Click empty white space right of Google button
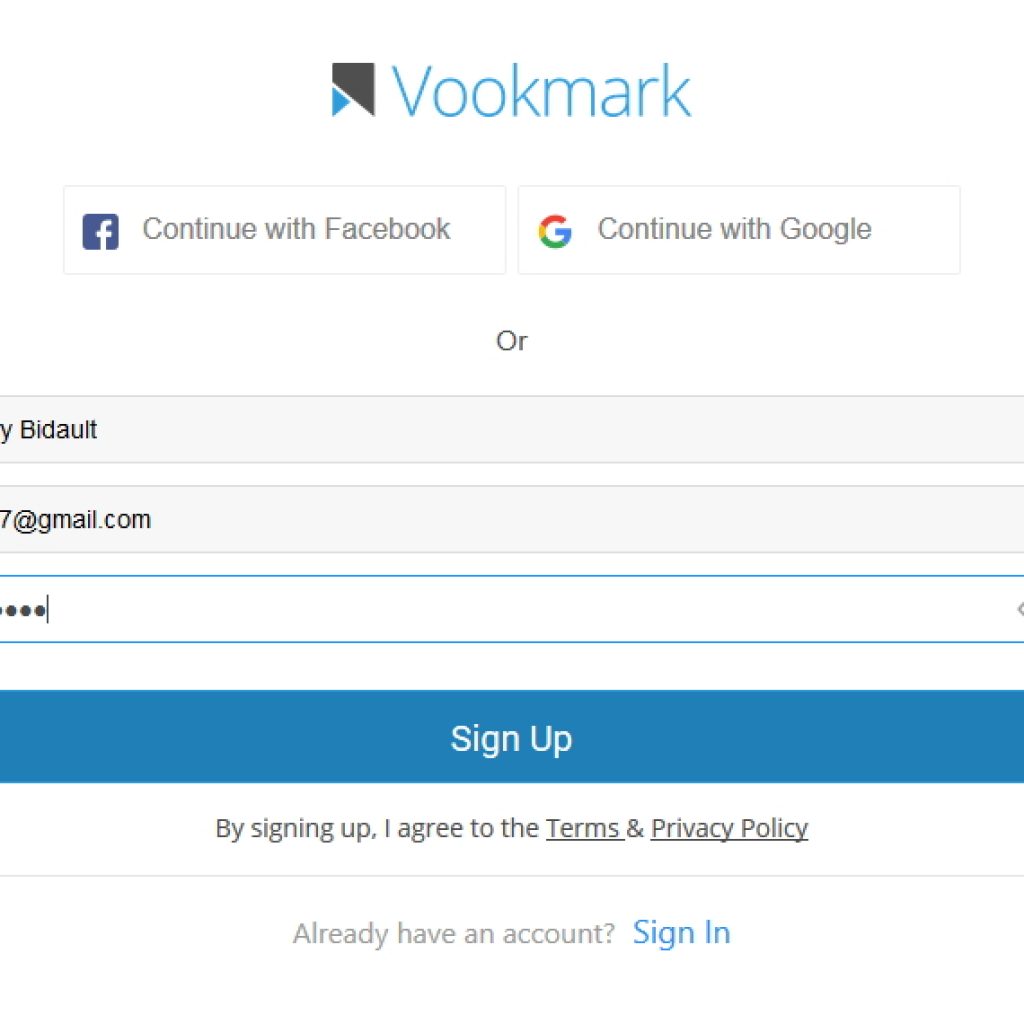 click(x=993, y=230)
